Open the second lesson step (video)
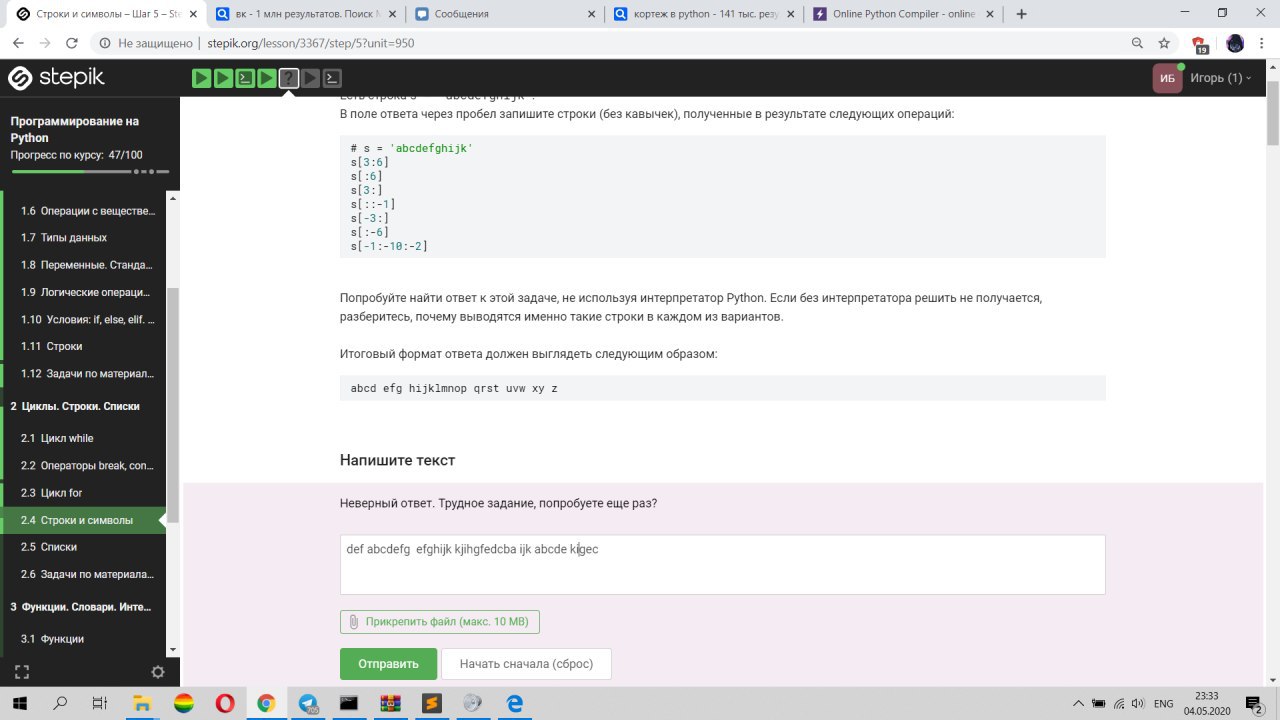Screen dimensions: 1280x720 coord(223,78)
